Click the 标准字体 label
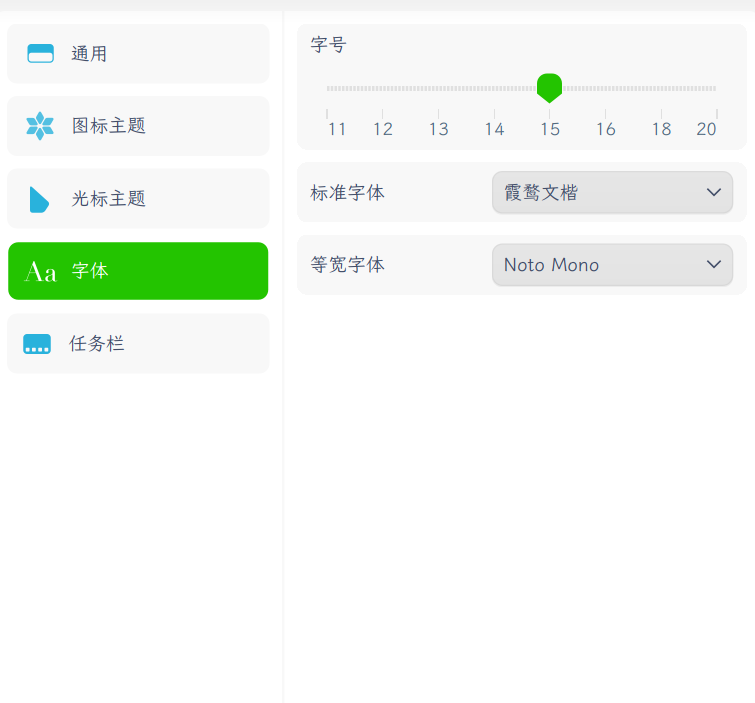The width and height of the screenshot is (755, 703). coord(348,193)
